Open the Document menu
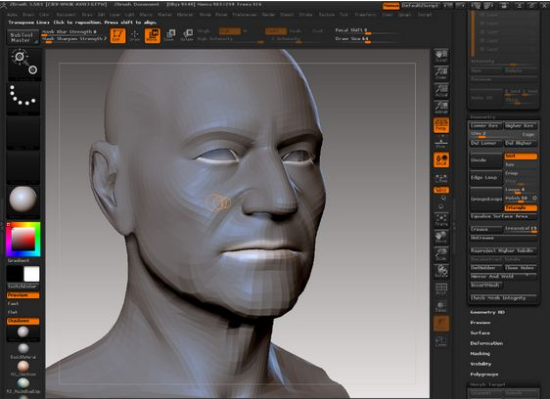The image size is (550, 399). [x=66, y=15]
